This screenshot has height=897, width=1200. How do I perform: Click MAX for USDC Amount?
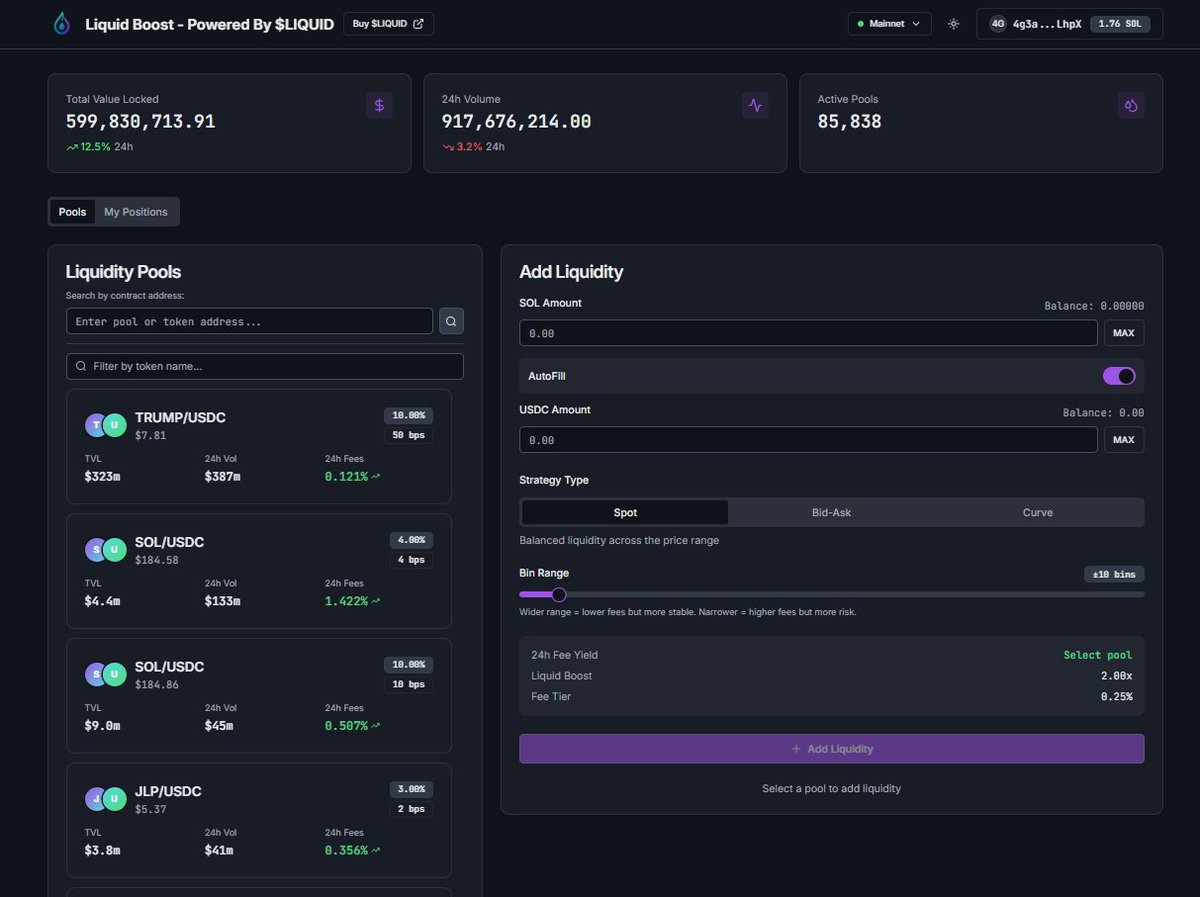pos(1124,440)
